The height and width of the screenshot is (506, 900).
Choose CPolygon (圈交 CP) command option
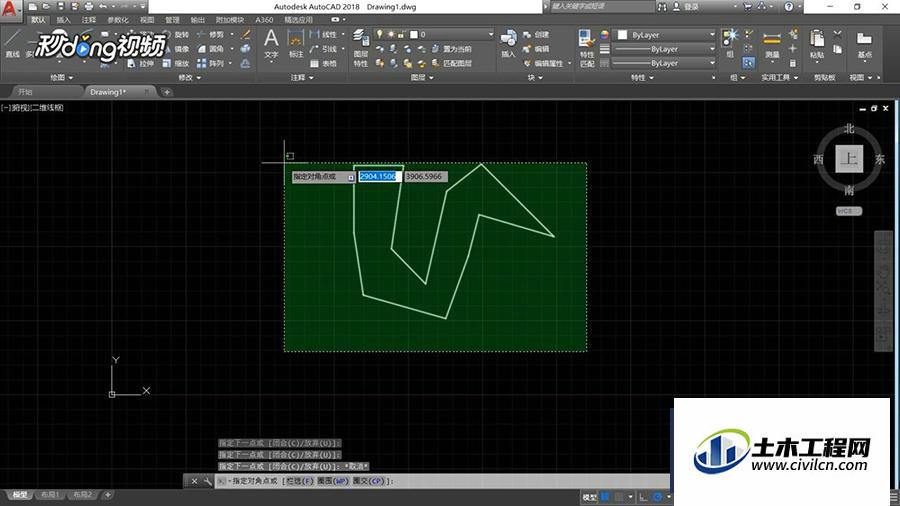click(368, 481)
